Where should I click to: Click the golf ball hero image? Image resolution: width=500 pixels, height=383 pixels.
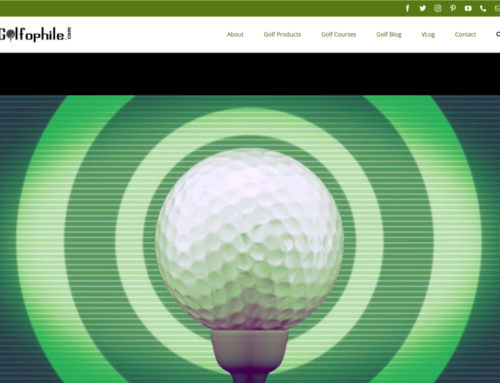click(x=250, y=239)
